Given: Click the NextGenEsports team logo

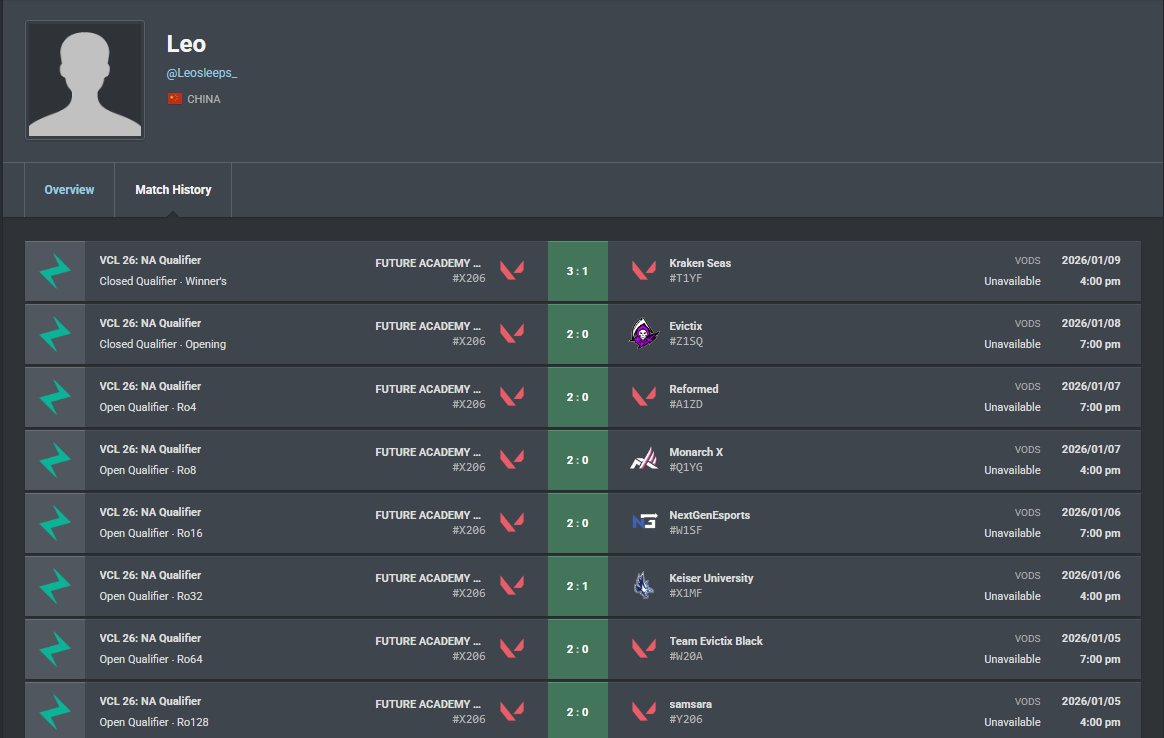Looking at the screenshot, I should (644, 522).
